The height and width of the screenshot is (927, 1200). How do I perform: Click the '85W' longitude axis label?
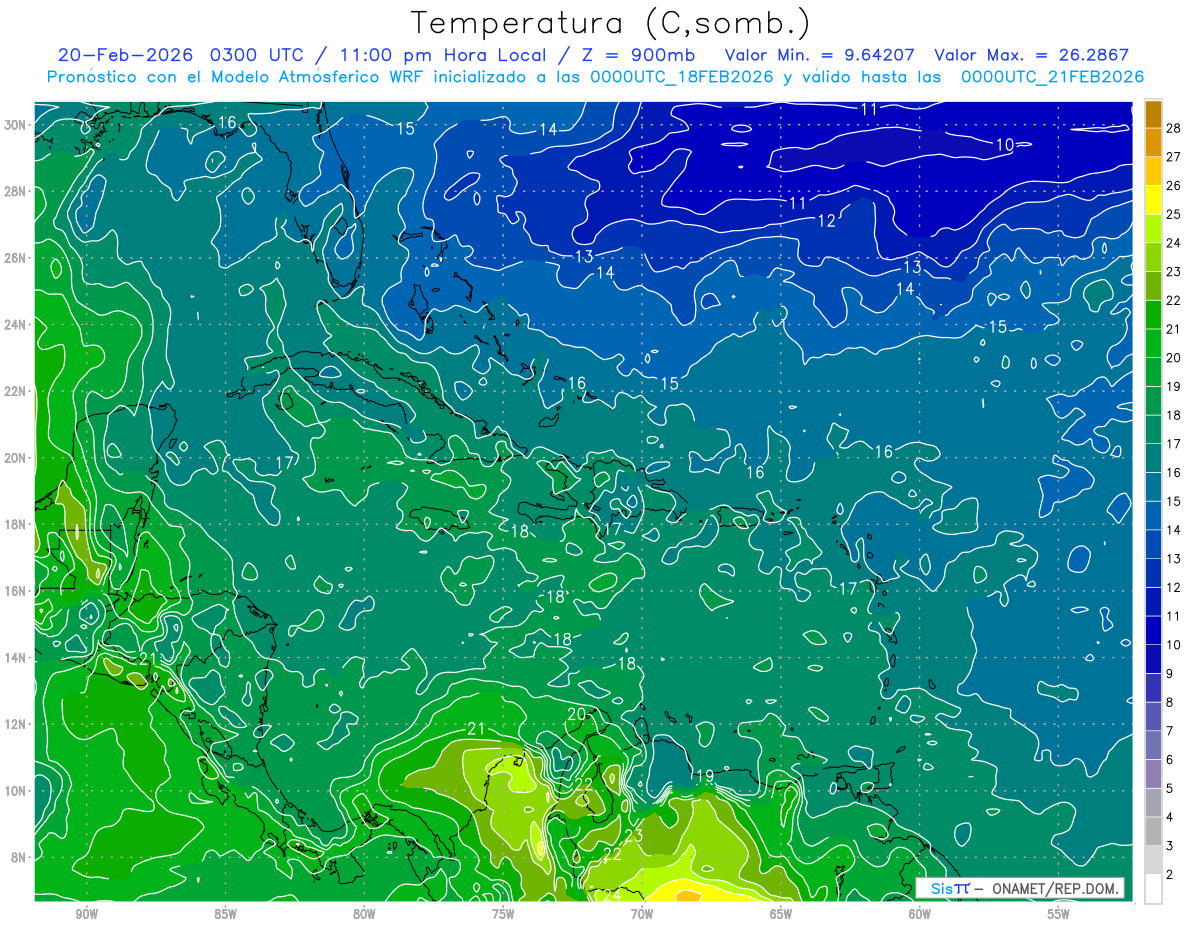point(225,915)
